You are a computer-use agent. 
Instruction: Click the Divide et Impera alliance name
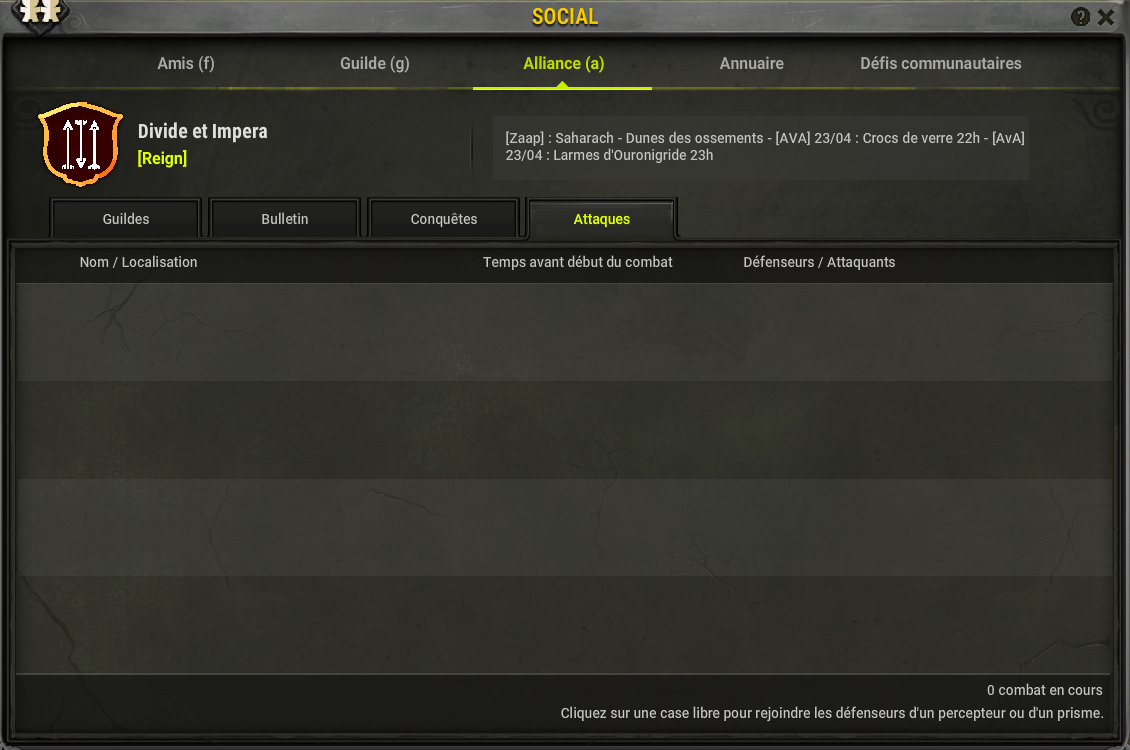point(203,131)
